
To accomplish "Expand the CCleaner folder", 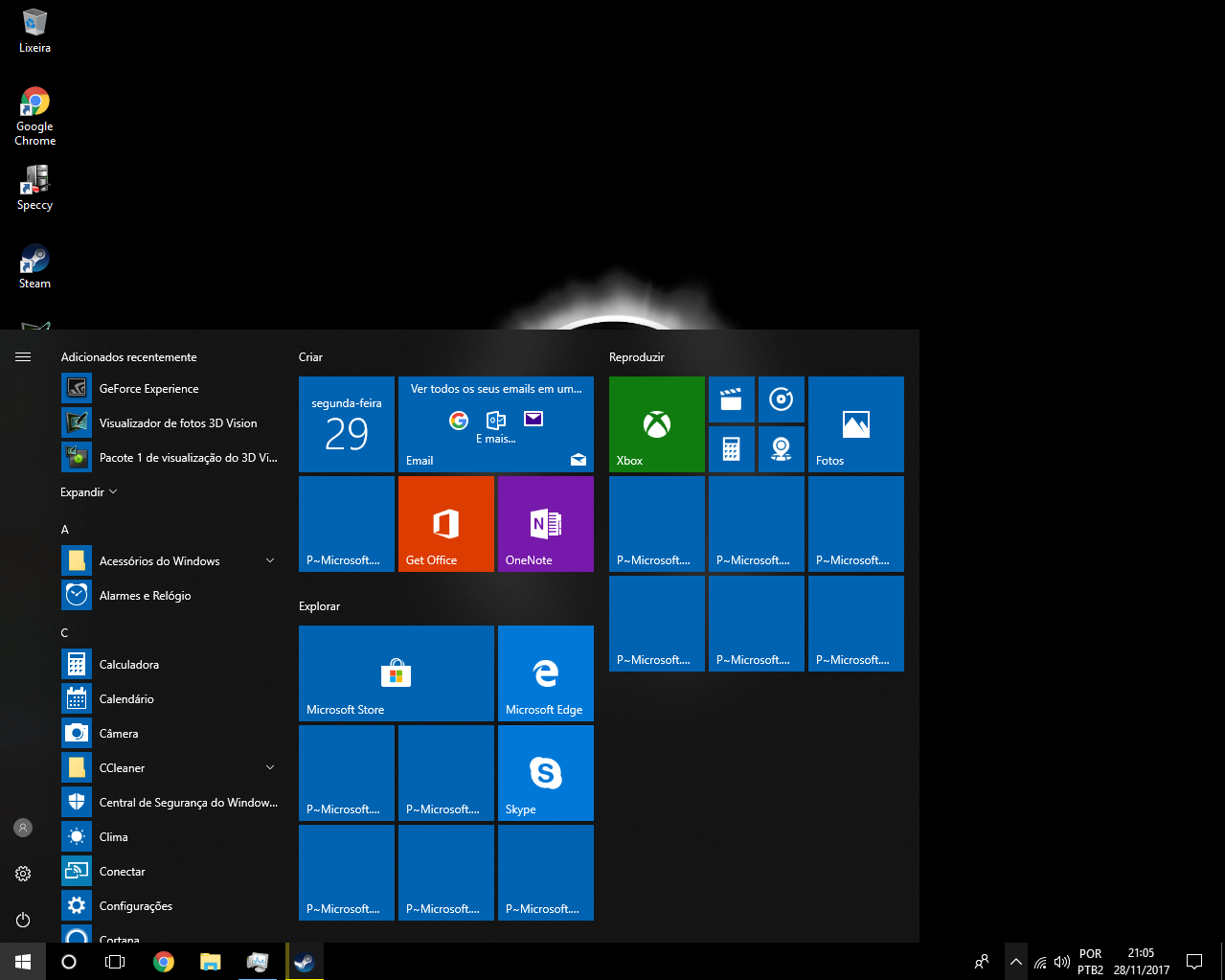I will pos(170,768).
